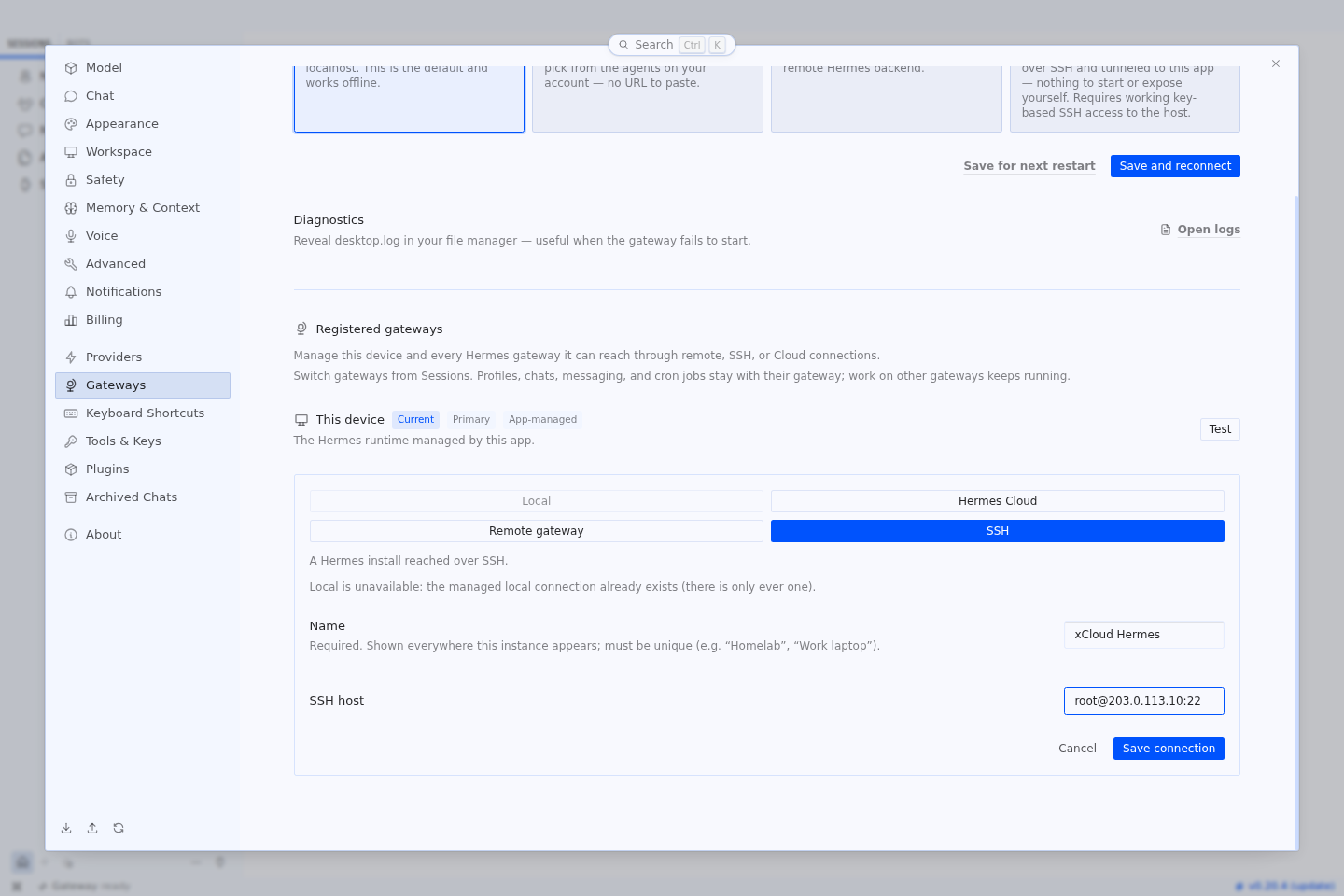Close the settings dialog with the X

pyautogui.click(x=1276, y=63)
